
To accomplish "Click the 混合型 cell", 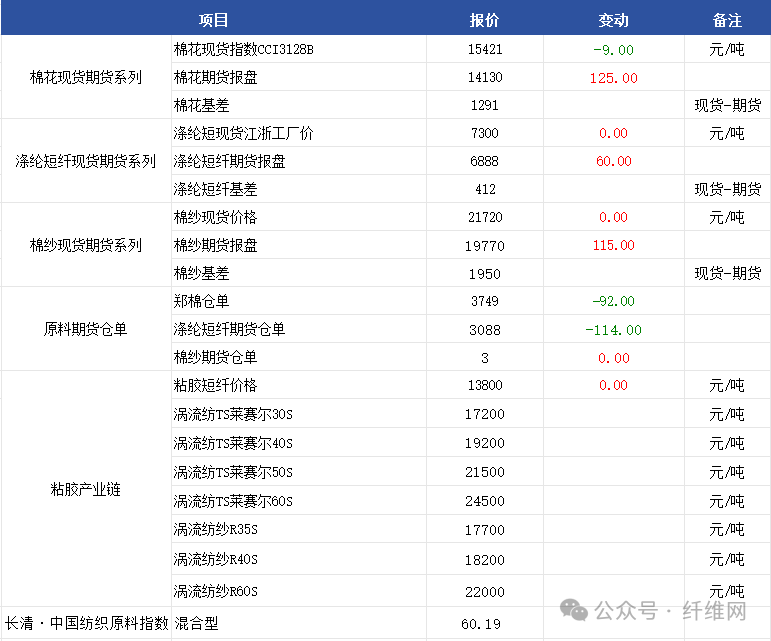I will 197,623.
